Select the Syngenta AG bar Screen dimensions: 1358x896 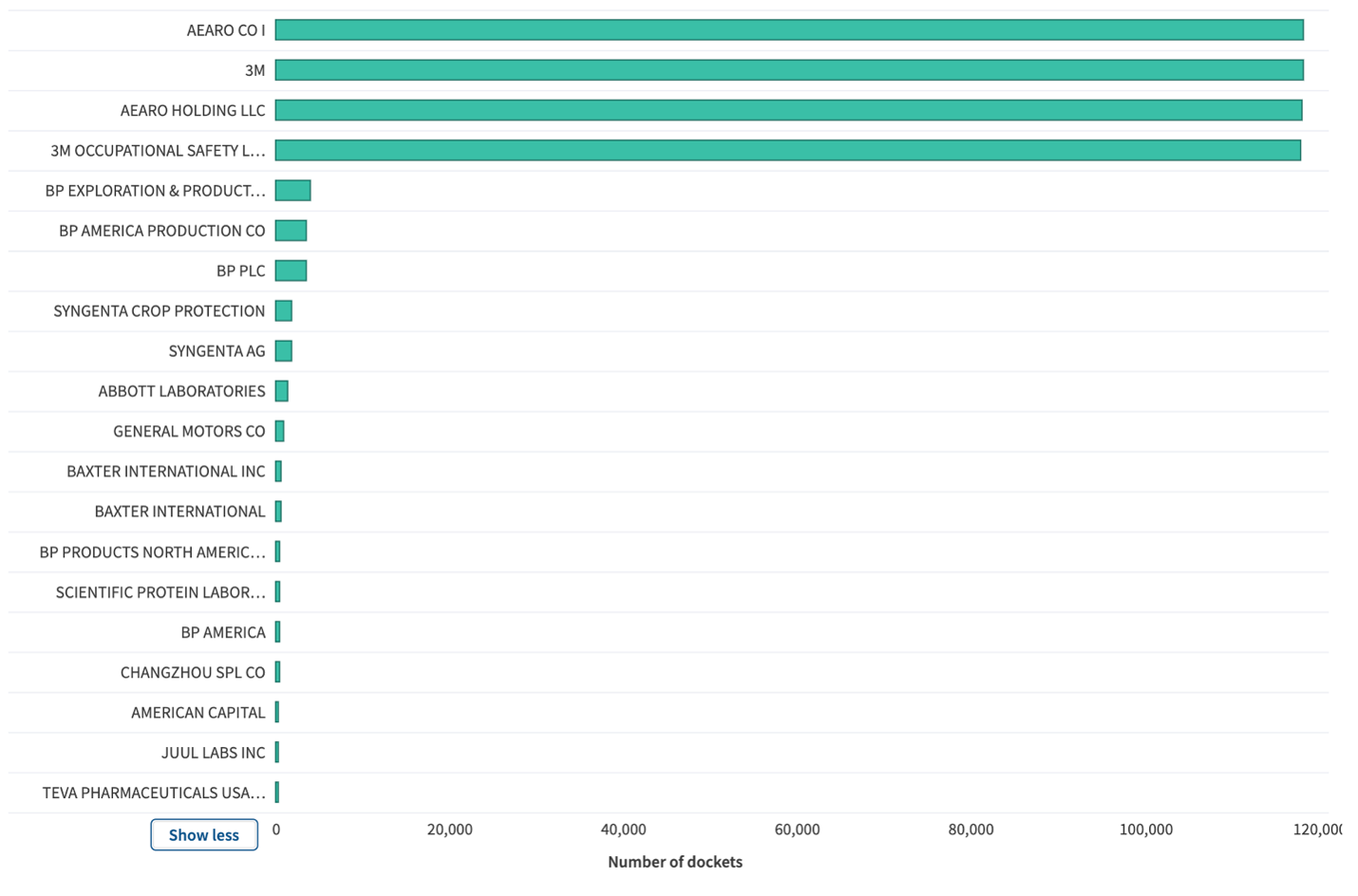pos(283,351)
